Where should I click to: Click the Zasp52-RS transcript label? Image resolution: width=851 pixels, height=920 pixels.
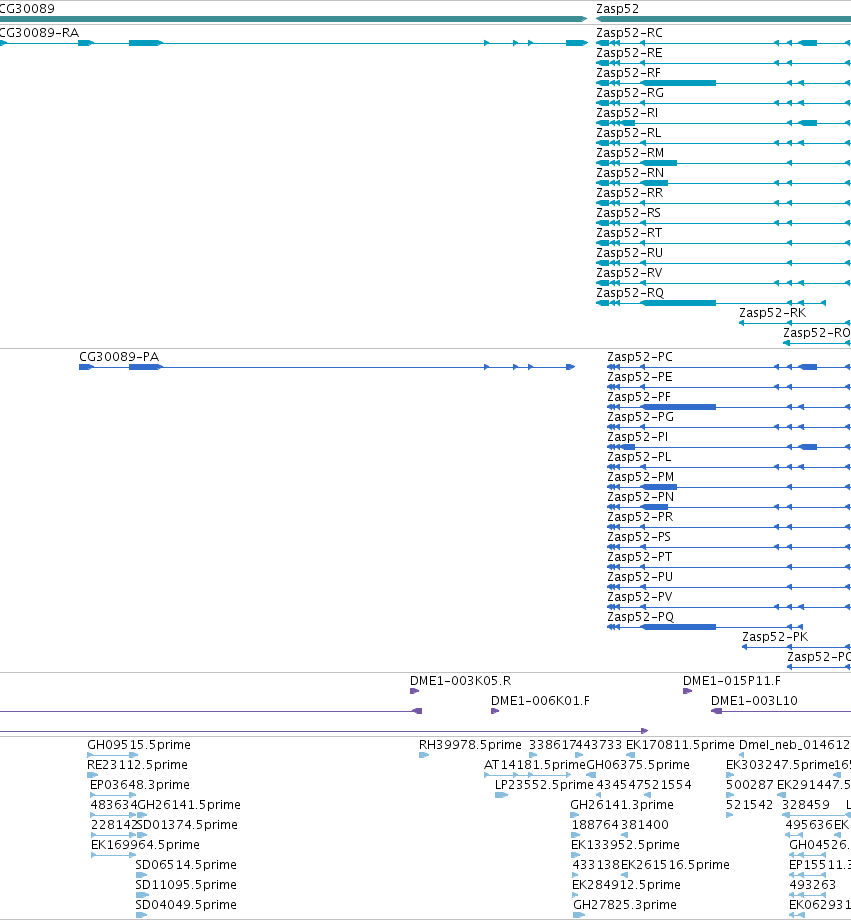[x=629, y=212]
